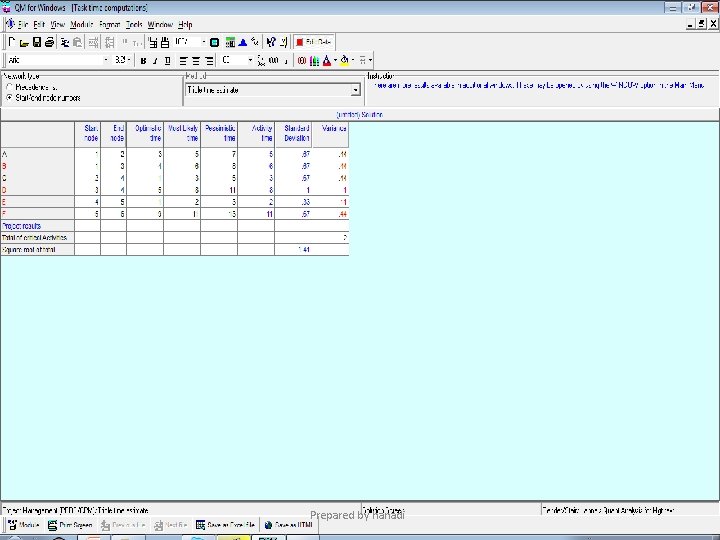The image size is (720, 540).
Task: Click row label A in table
Action: 37,154
